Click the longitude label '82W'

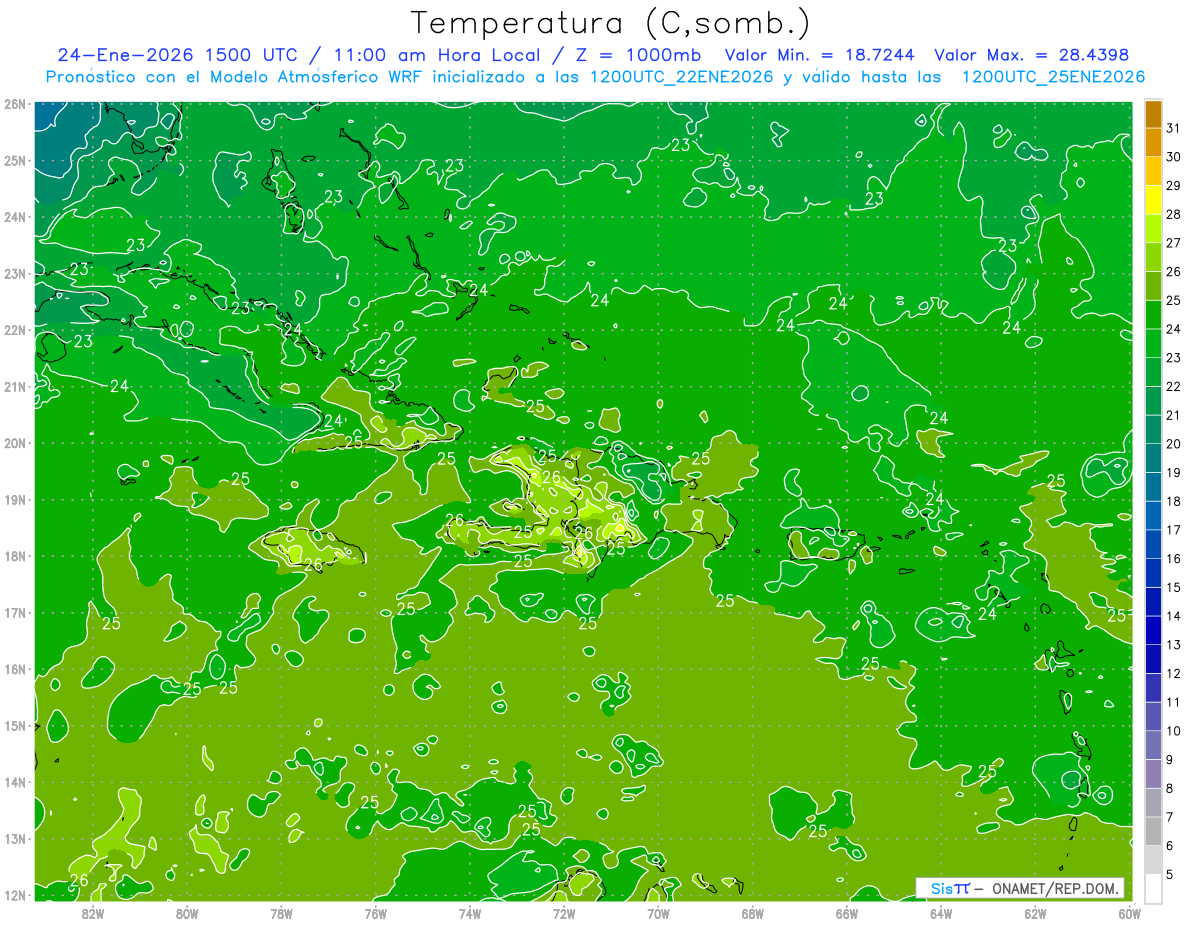pos(93,912)
